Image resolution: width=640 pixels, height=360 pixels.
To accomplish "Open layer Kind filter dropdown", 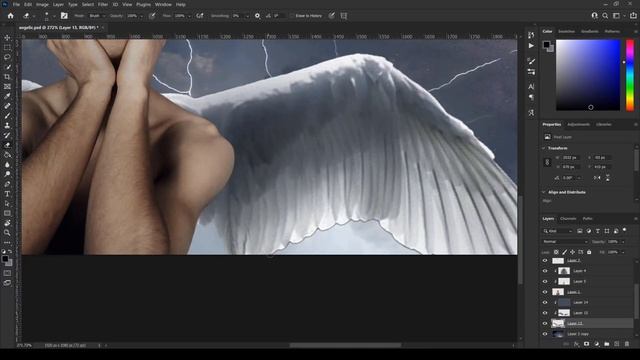I will (x=558, y=231).
